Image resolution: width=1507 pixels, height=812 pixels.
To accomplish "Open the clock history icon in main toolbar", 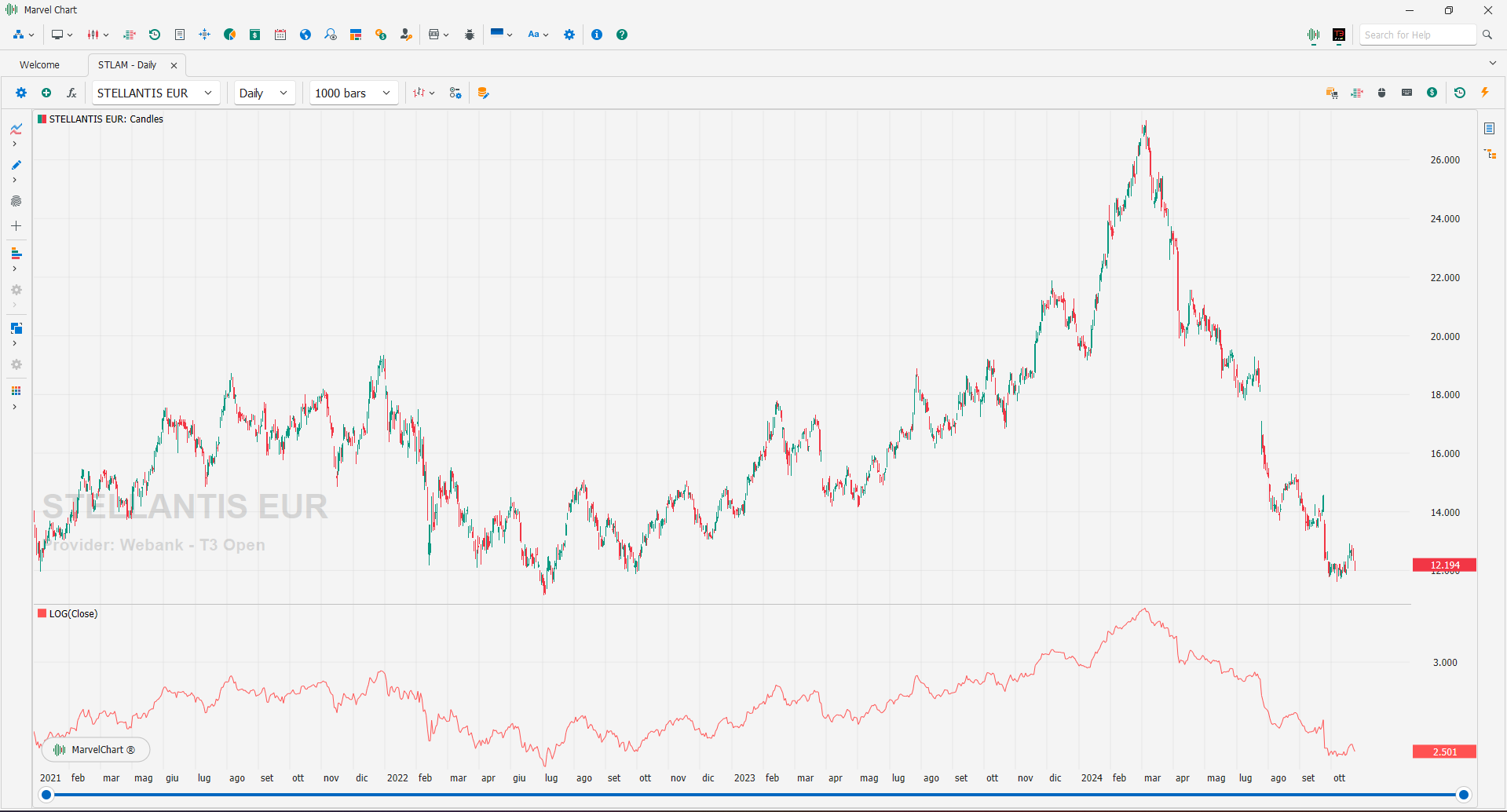I will click(155, 35).
